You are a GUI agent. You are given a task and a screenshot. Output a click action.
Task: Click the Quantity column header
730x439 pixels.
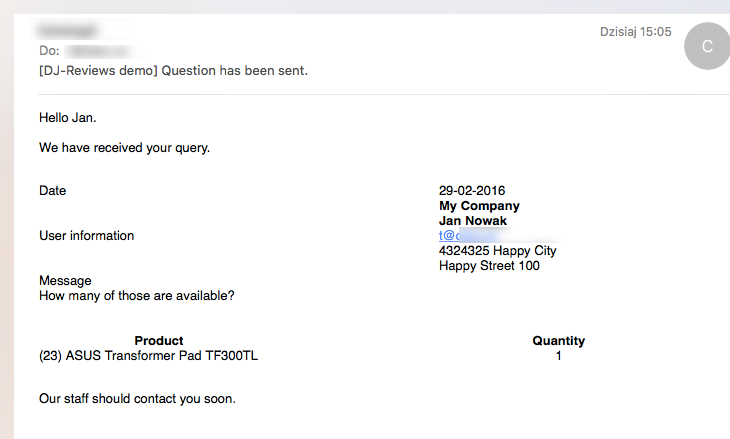pyautogui.click(x=558, y=341)
